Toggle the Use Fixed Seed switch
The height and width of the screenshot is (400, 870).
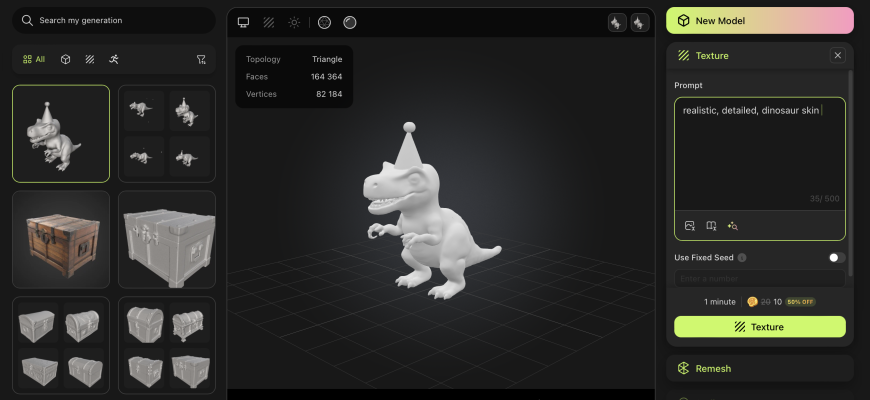[836, 257]
